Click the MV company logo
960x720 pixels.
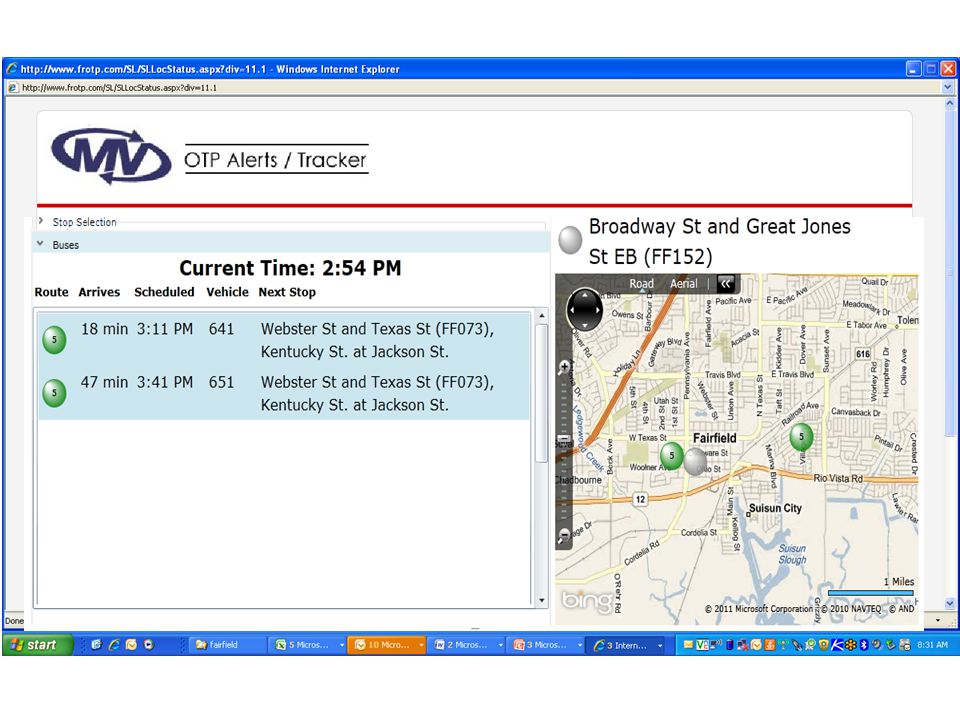tap(111, 156)
